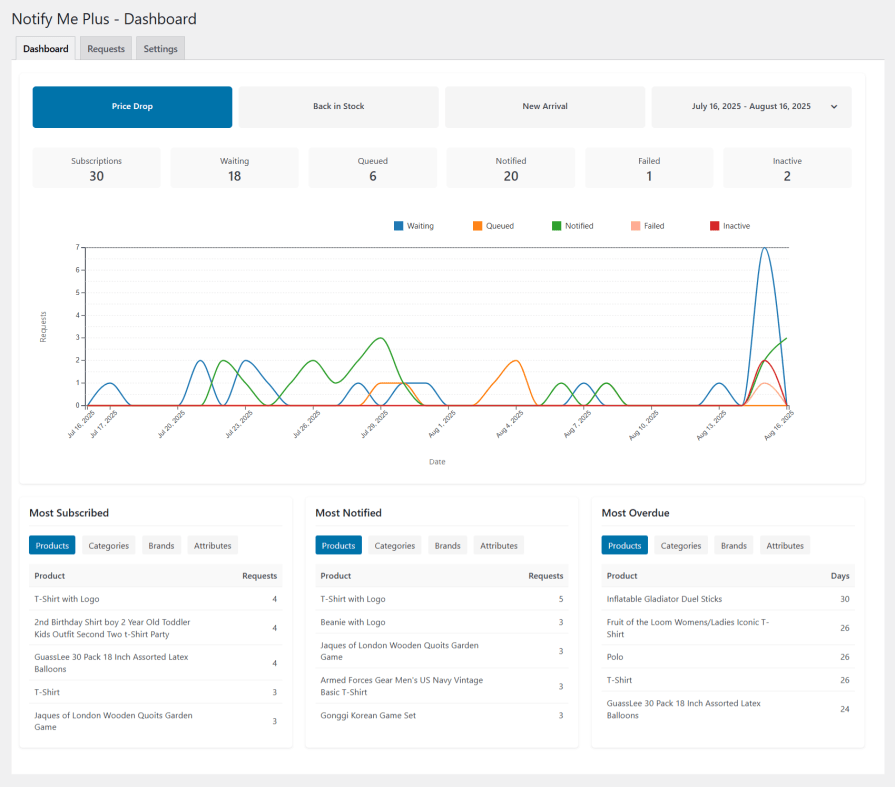This screenshot has height=787, width=895.
Task: Hide the Notified series in chart legend
Action: [578, 226]
